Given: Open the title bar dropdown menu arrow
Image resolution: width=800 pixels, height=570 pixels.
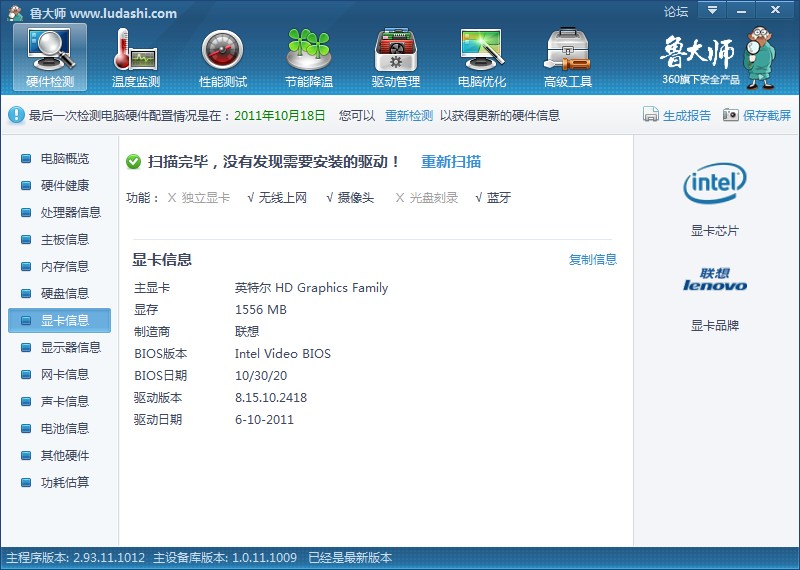Looking at the screenshot, I should (x=712, y=10).
